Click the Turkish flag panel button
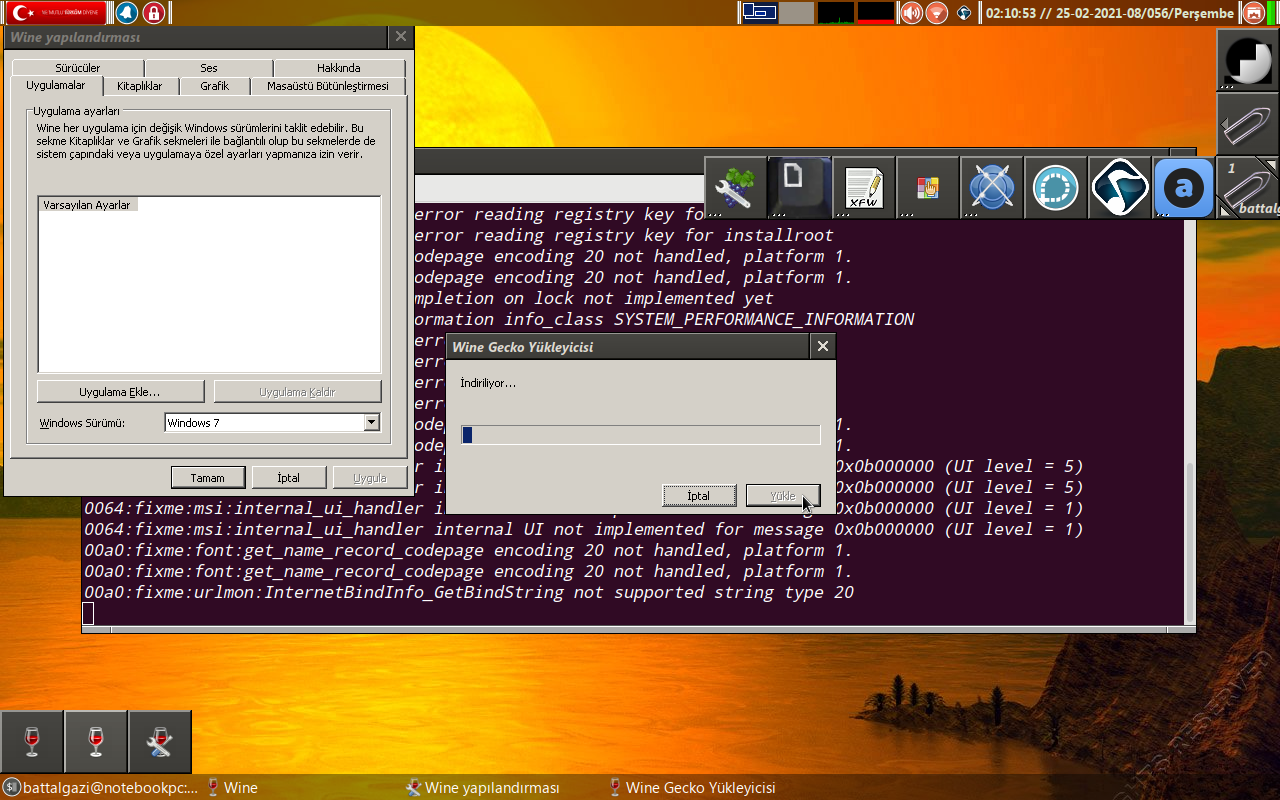Viewport: 1280px width, 800px height. pyautogui.click(x=57, y=13)
